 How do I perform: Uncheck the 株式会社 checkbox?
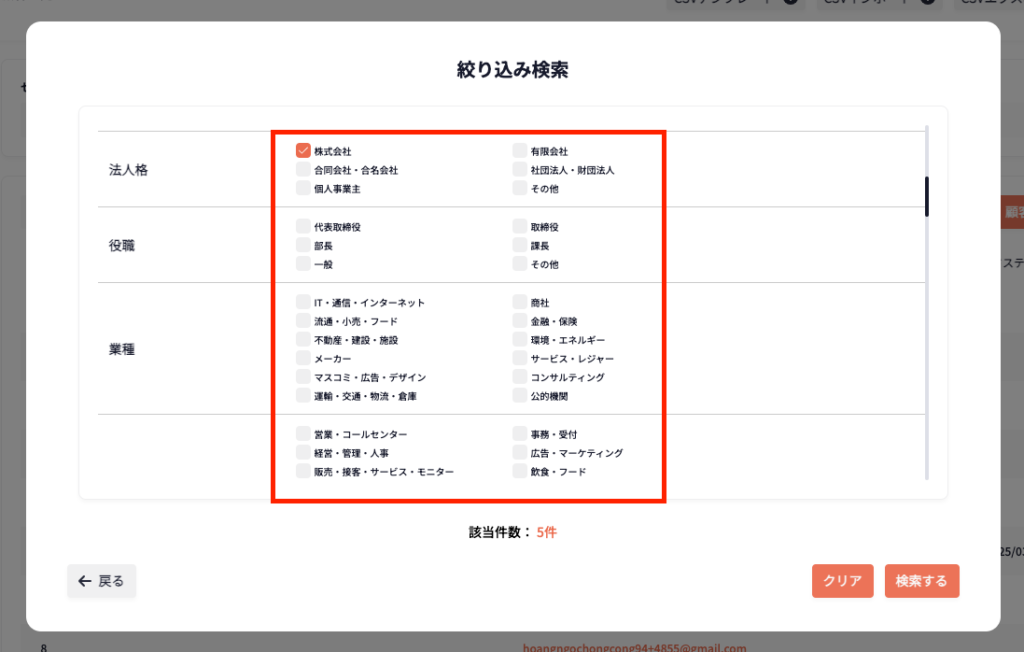[303, 151]
